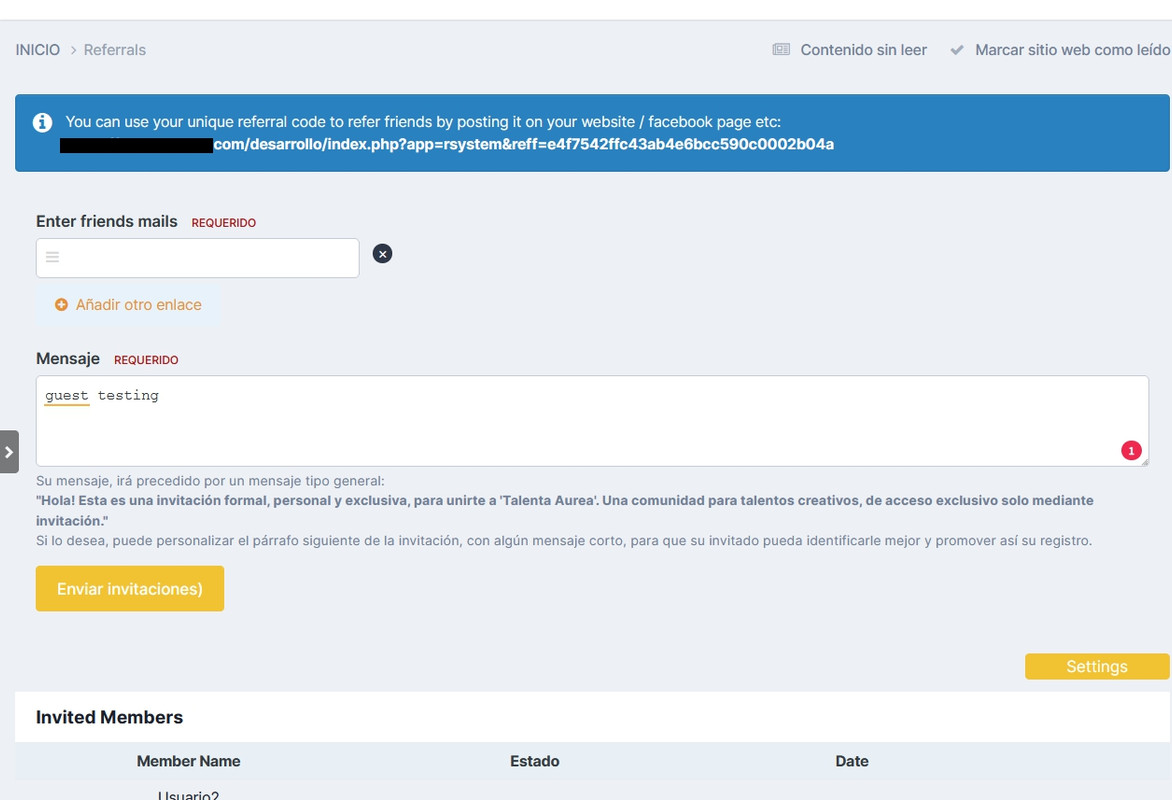Expand the left sidebar arrow tab

click(9, 452)
